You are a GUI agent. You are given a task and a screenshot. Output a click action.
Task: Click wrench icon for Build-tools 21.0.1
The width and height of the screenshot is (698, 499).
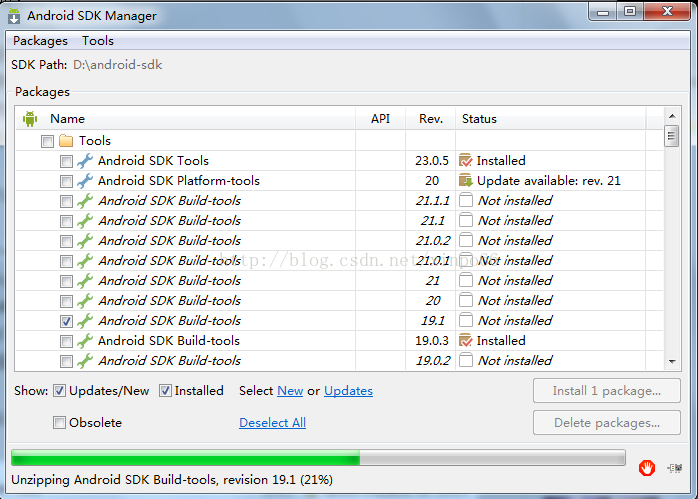coord(85,261)
